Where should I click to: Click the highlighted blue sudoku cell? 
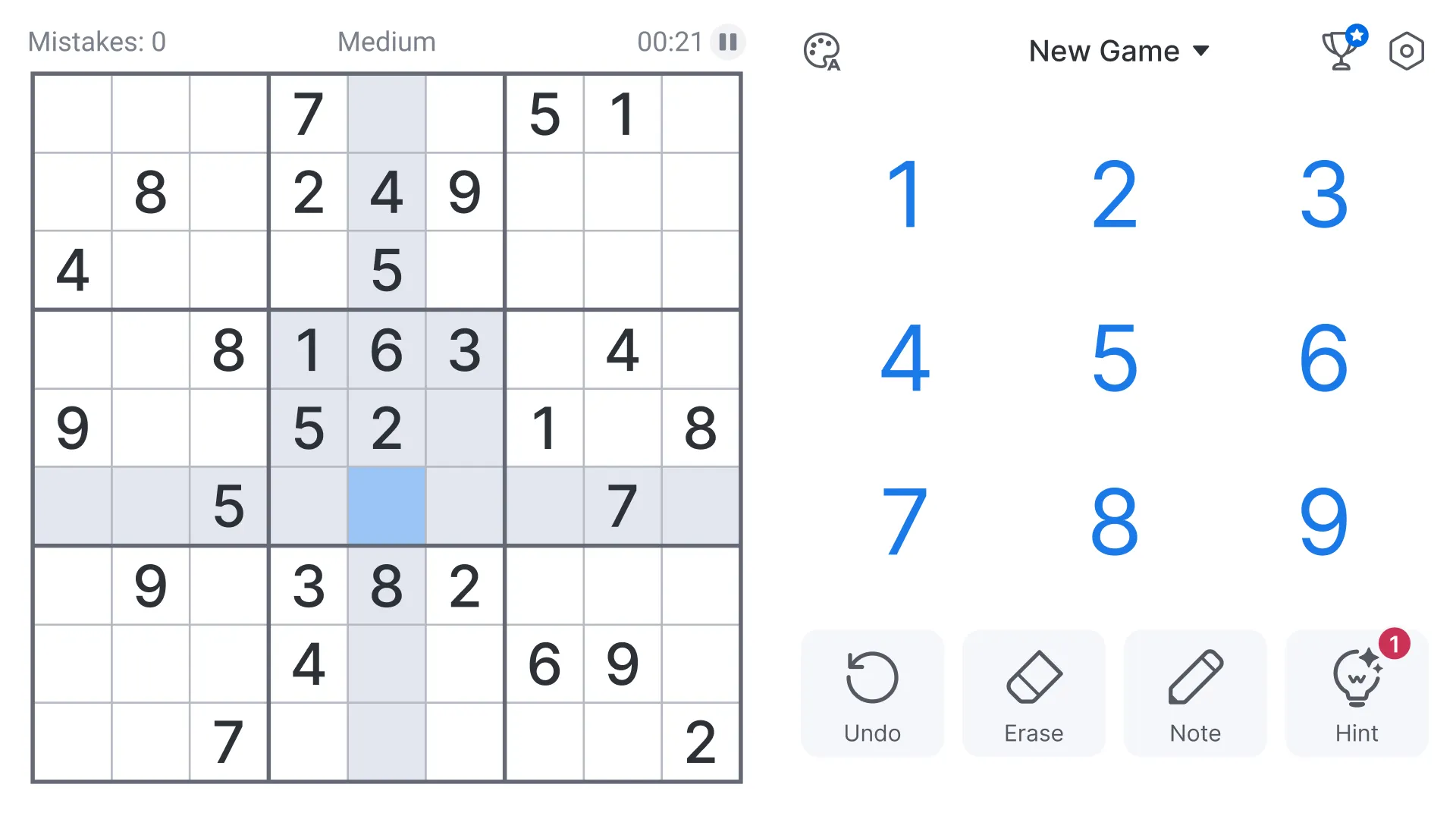[x=386, y=506]
